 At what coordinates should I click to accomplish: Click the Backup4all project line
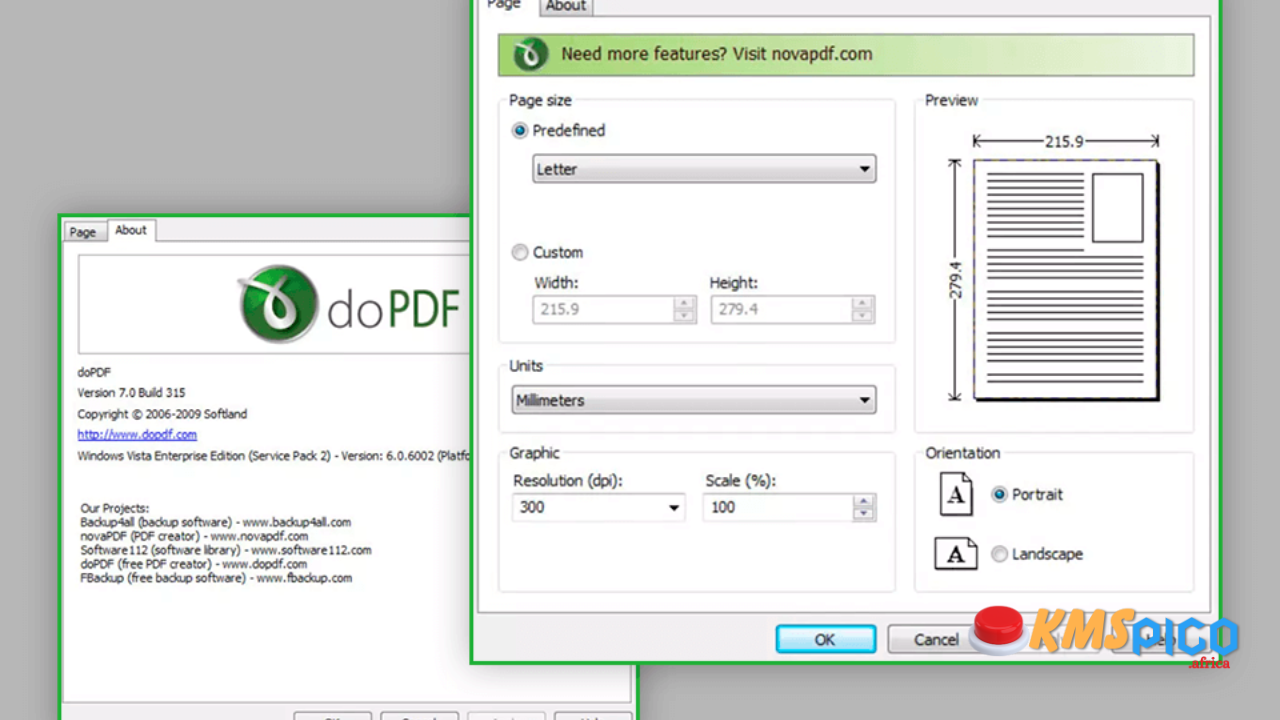pyautogui.click(x=215, y=522)
